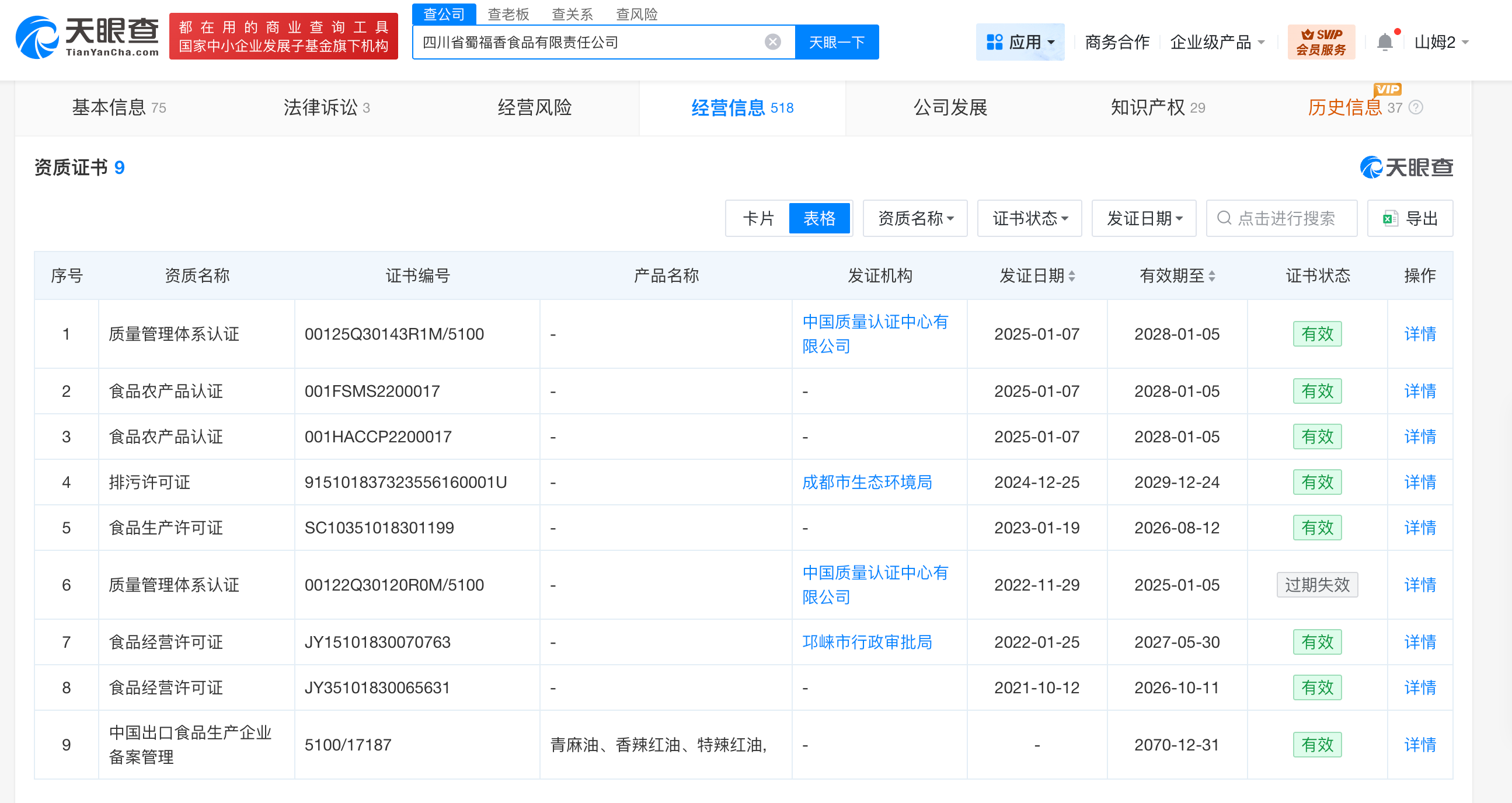Open the 法律诉讼 tab
1512x803 pixels.
(326, 108)
